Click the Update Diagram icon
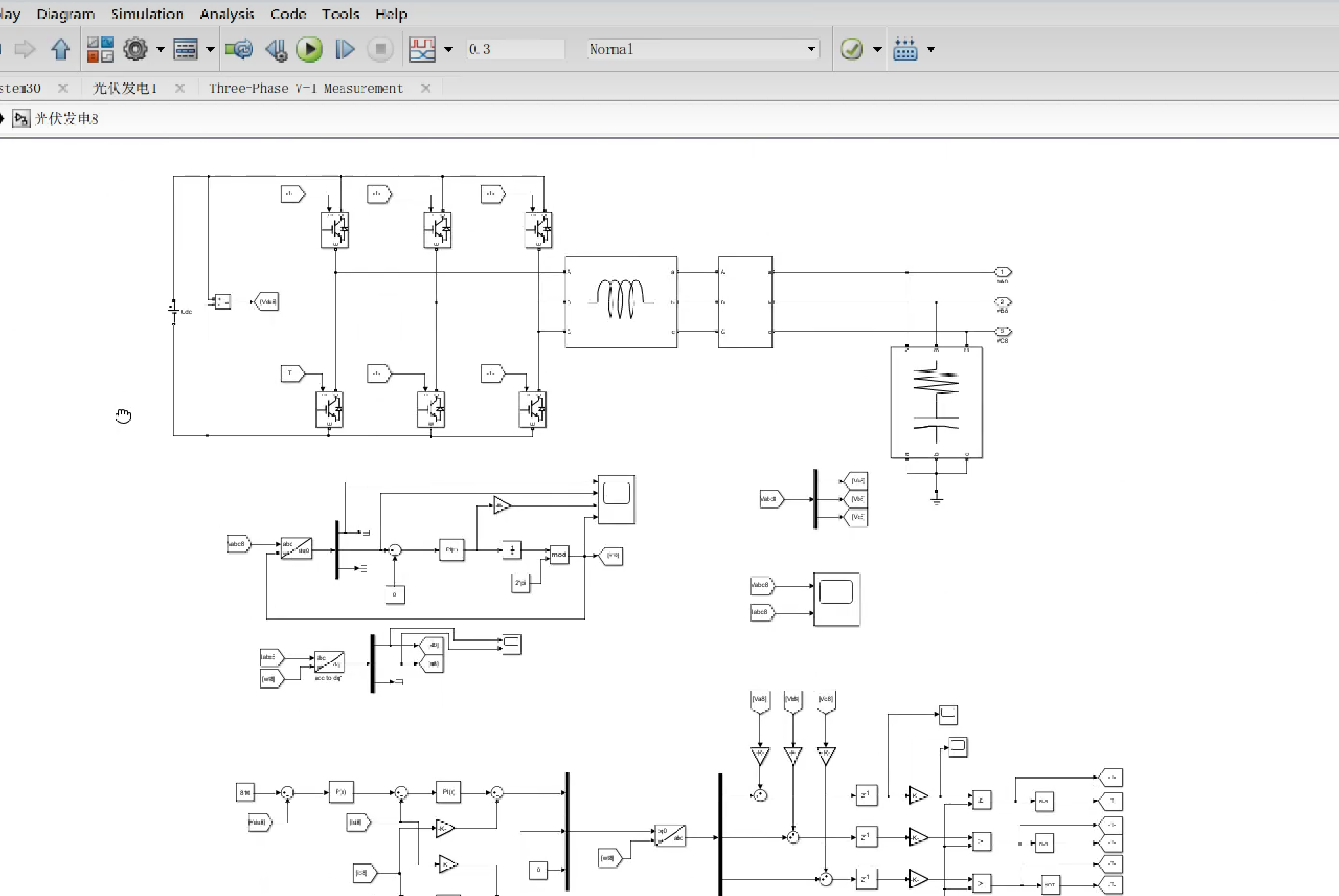 239,49
